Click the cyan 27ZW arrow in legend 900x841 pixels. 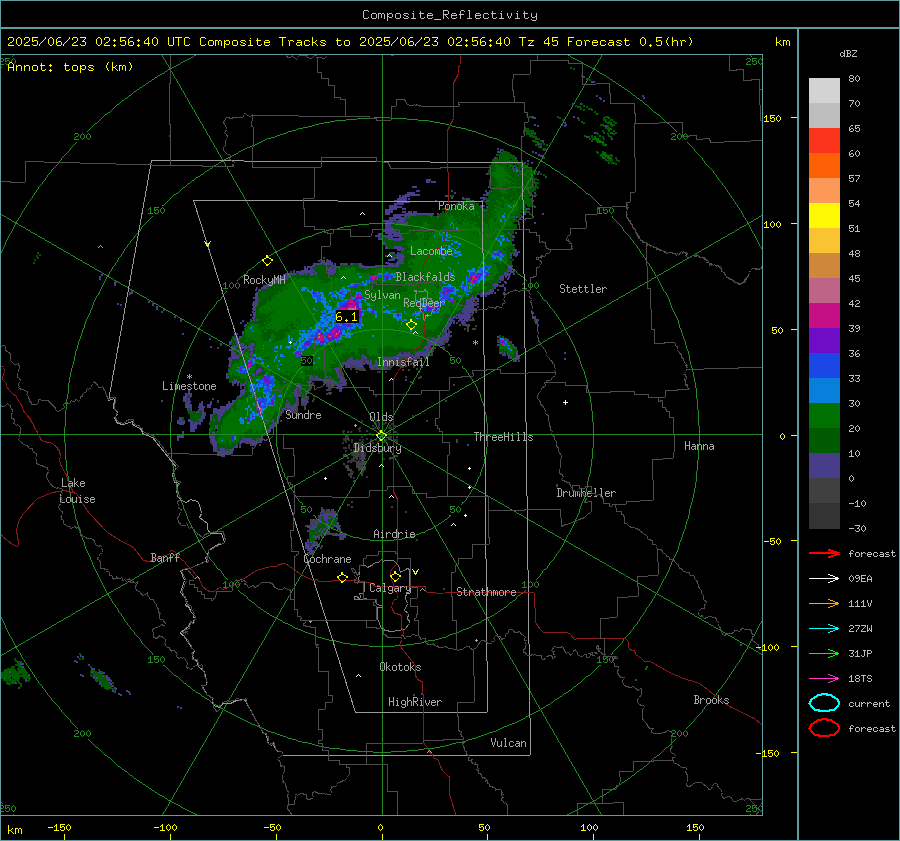824,629
